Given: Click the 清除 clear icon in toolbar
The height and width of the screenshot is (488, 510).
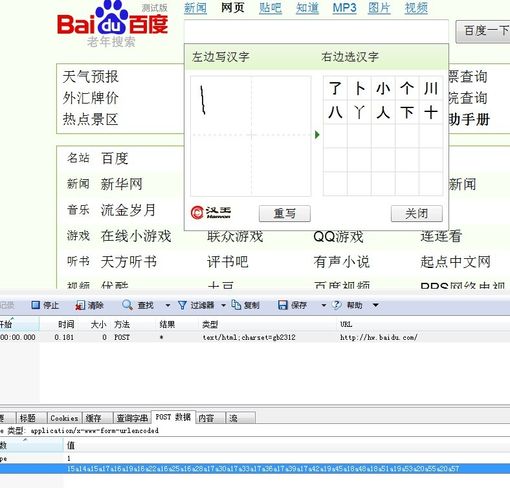Looking at the screenshot, I should [x=80, y=305].
